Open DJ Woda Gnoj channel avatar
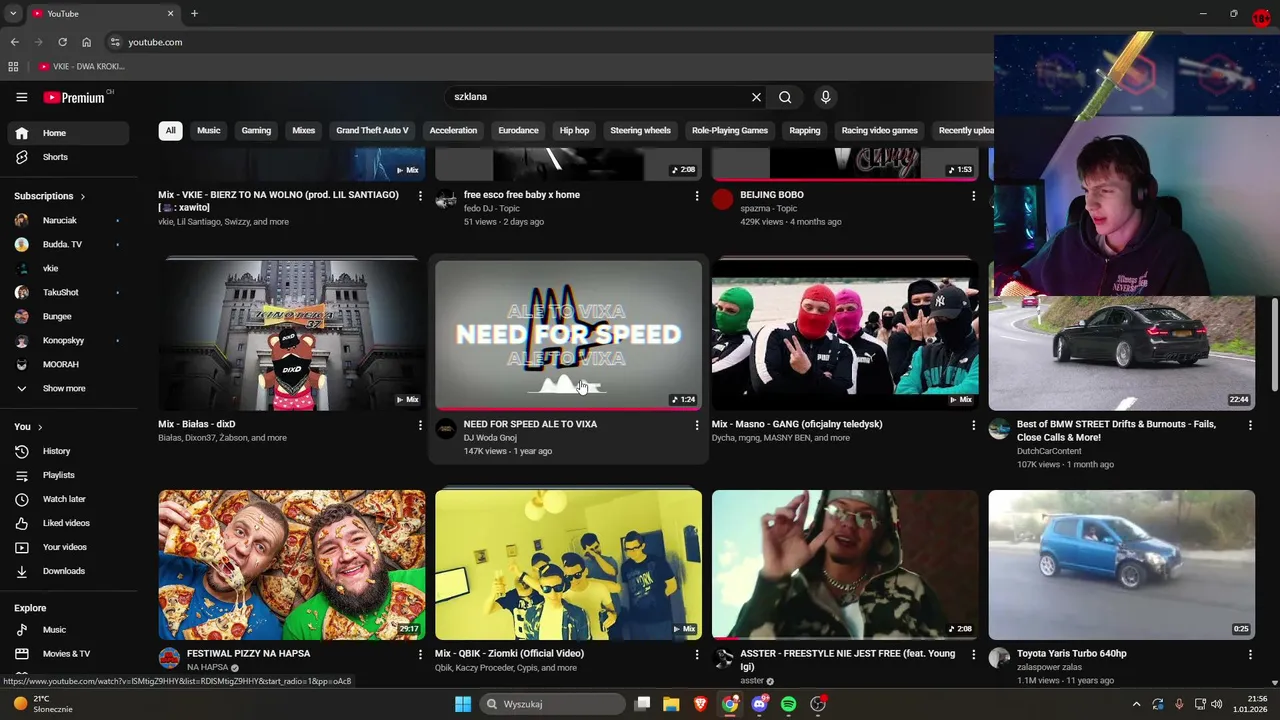Viewport: 1280px width, 720px height. pos(446,429)
